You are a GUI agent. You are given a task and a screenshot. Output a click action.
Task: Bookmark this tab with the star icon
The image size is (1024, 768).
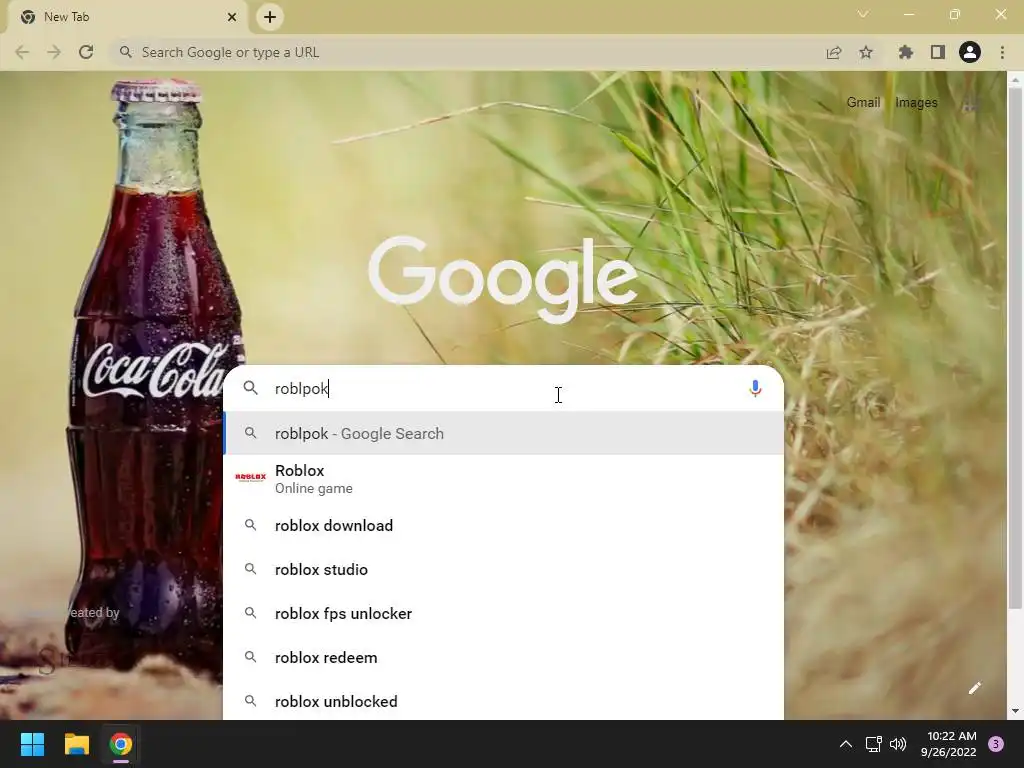[866, 52]
